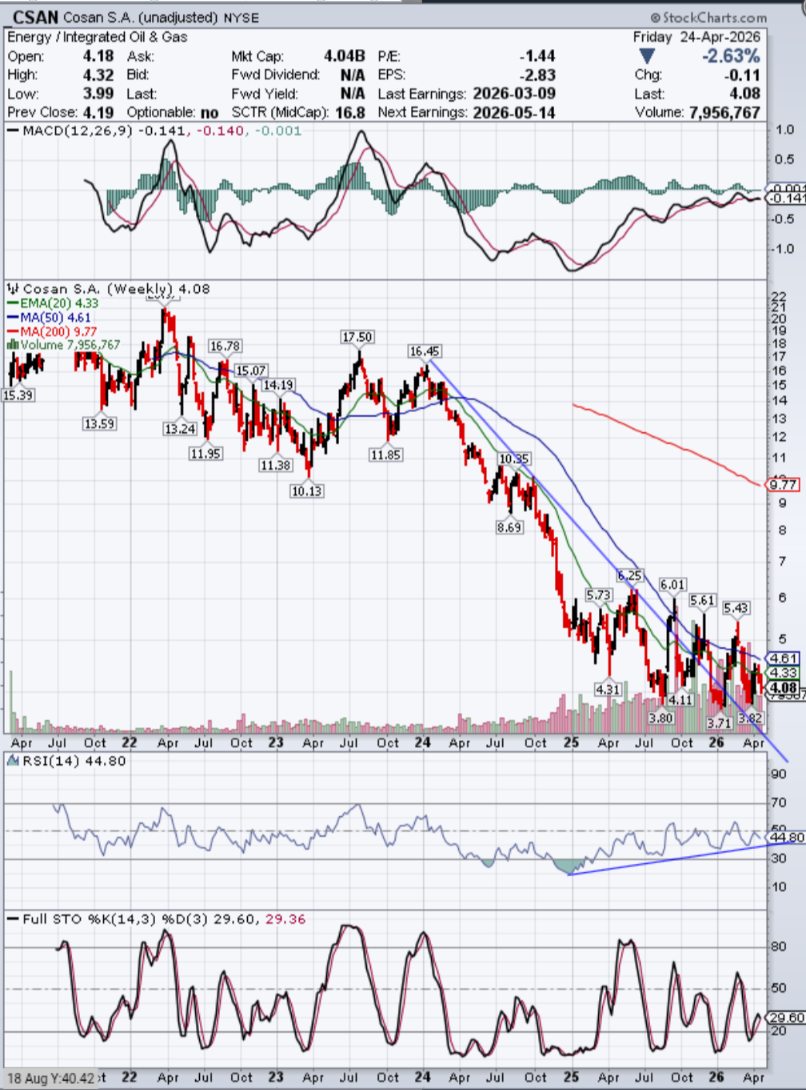806x1090 pixels.
Task: Click the Optionable value "no"
Action: pyautogui.click(x=209, y=113)
